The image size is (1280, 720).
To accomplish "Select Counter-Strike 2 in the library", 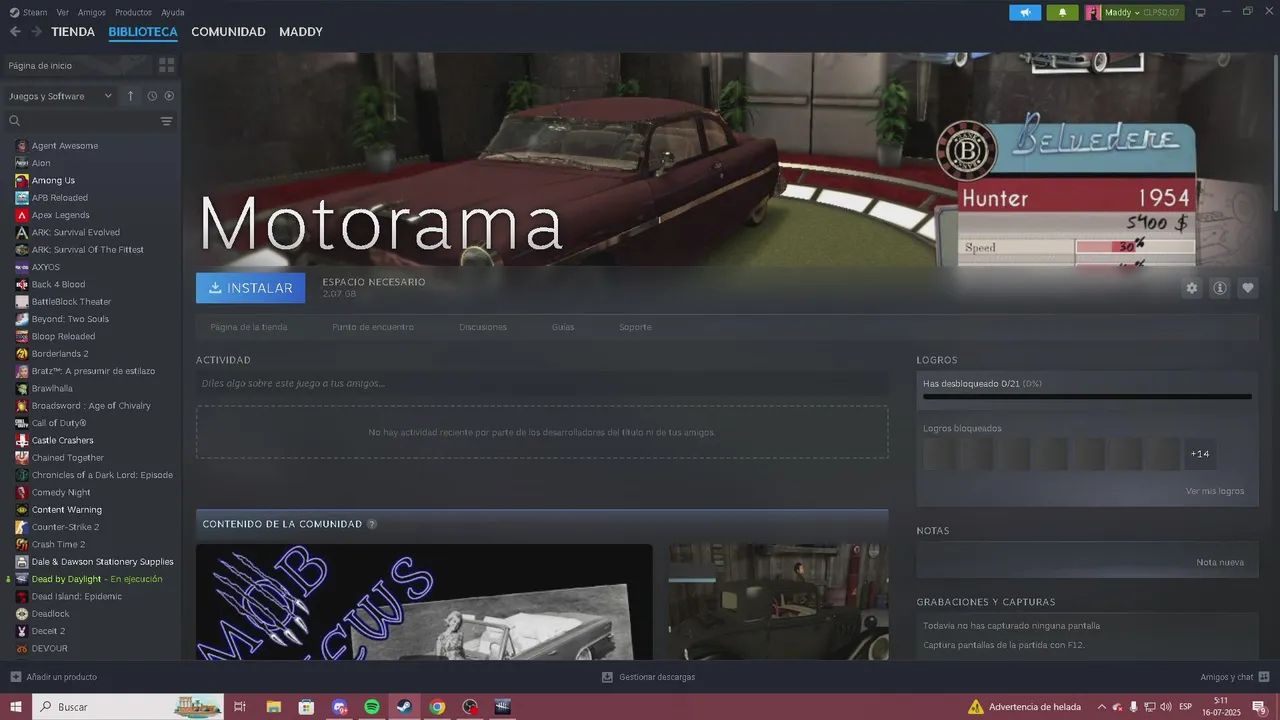I will [65, 527].
